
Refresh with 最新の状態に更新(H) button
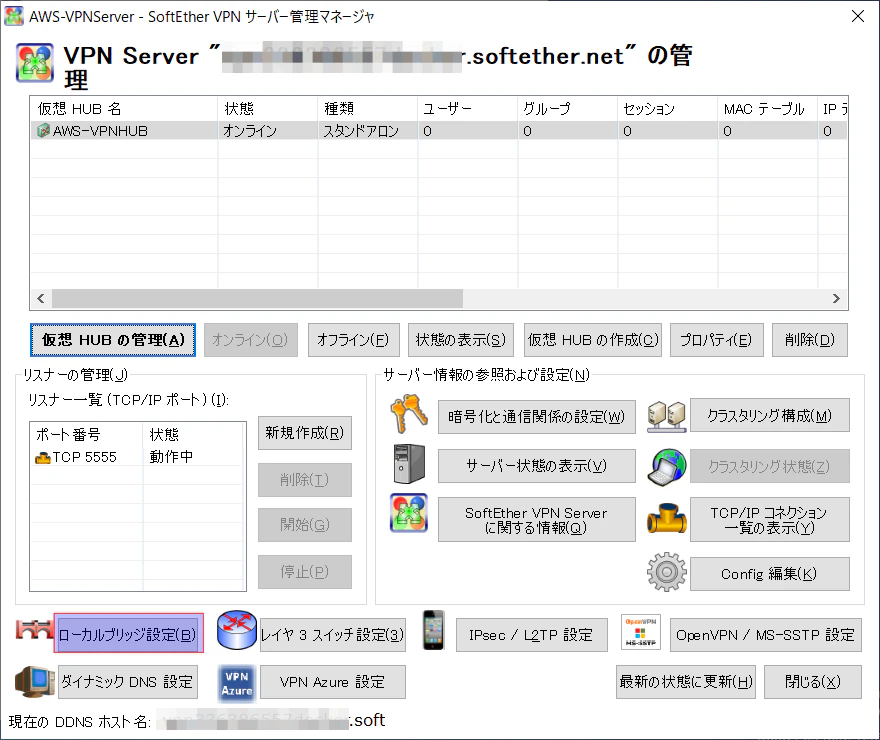(686, 682)
